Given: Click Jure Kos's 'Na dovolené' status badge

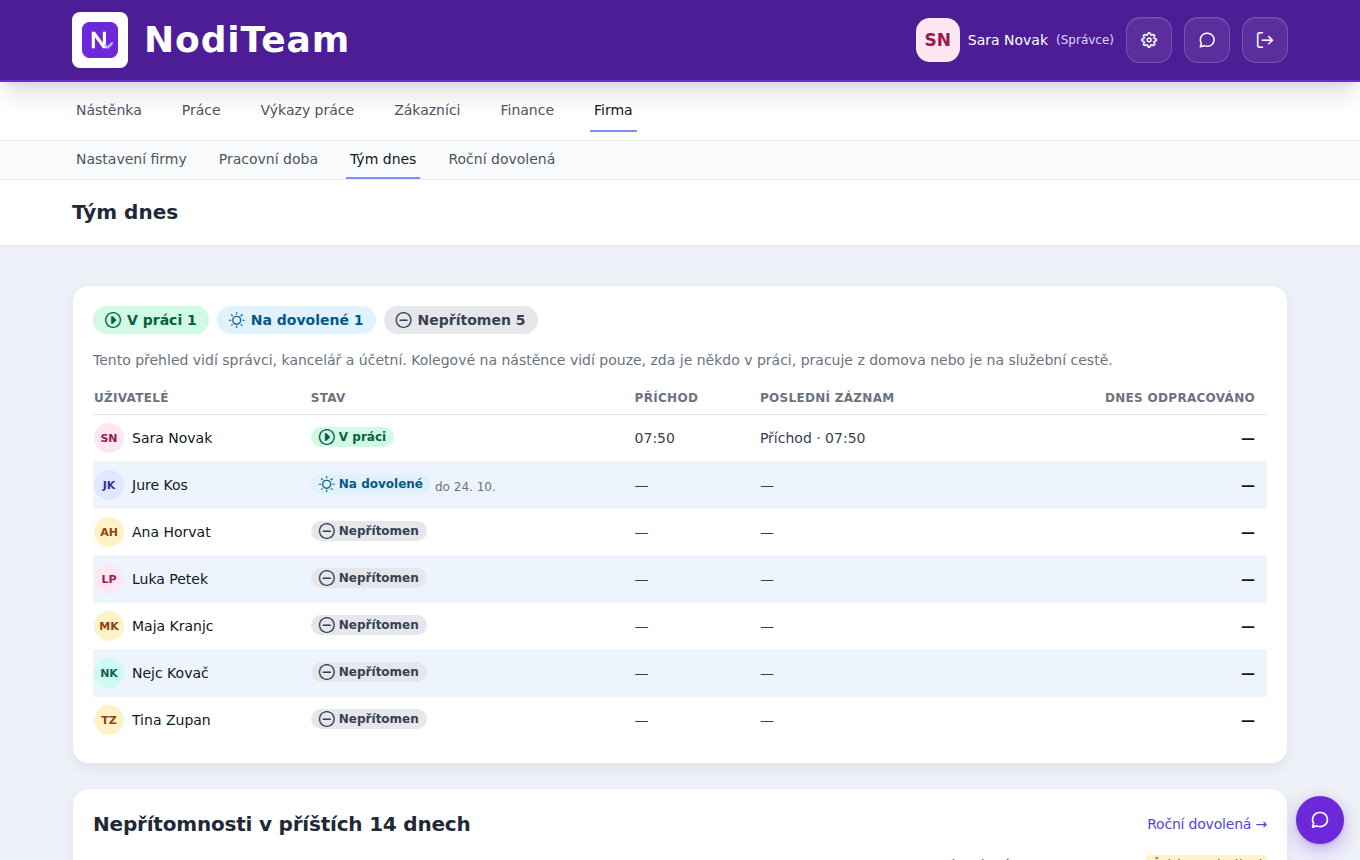Looking at the screenshot, I should pos(370,484).
